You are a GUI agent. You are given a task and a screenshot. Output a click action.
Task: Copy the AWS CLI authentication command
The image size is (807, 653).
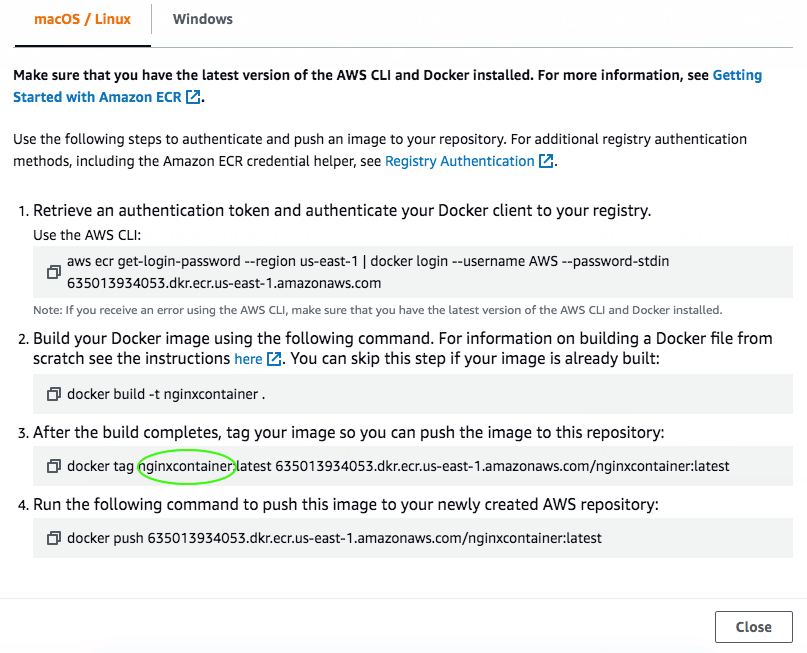54,270
